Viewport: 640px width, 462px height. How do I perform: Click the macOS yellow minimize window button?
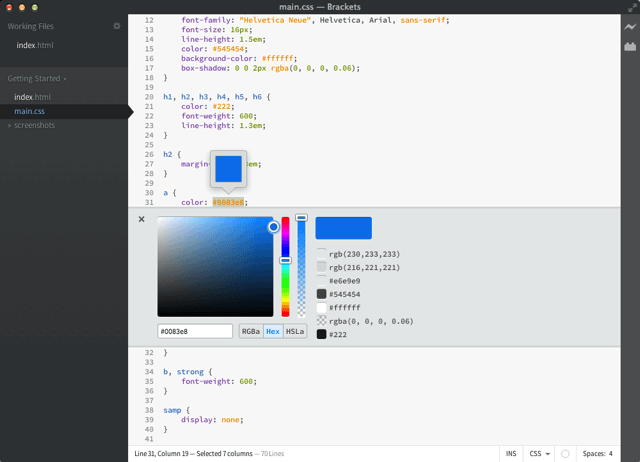(x=22, y=7)
